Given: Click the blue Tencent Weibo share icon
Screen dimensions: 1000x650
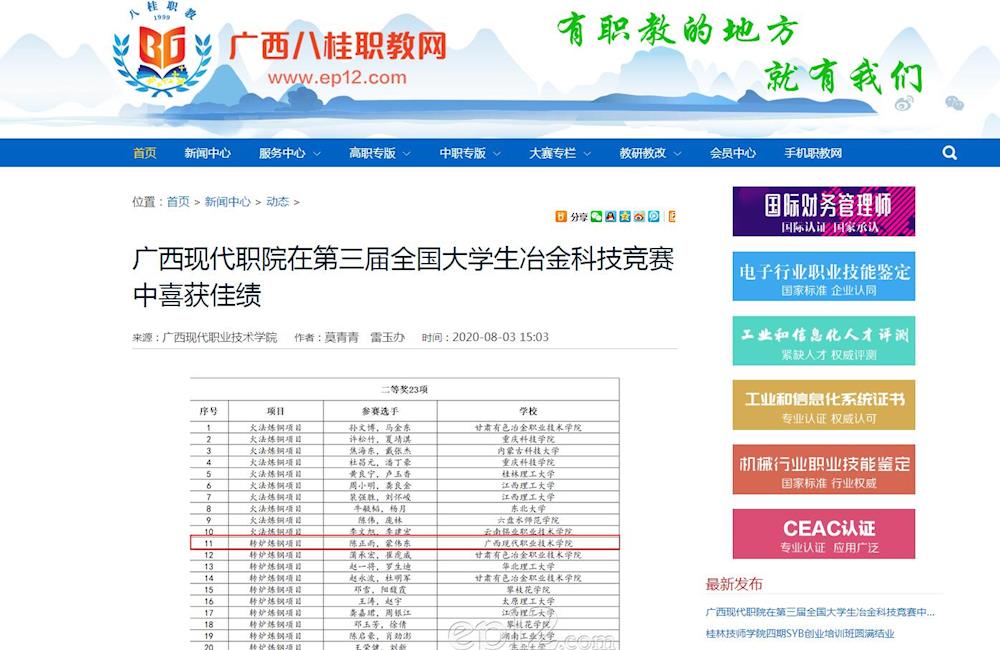Looking at the screenshot, I should (653, 216).
